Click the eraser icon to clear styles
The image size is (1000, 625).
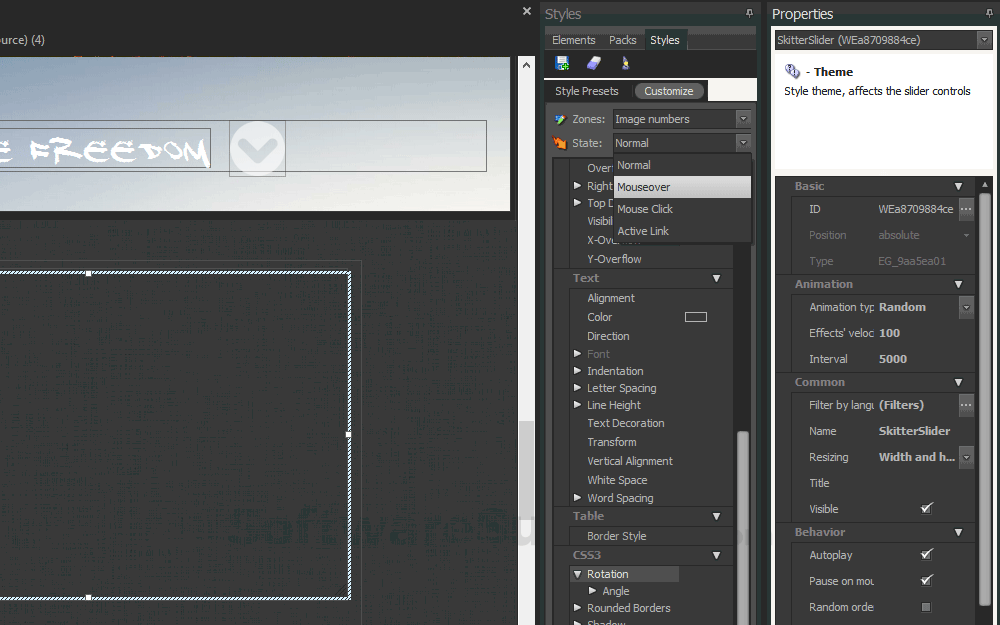tap(592, 62)
